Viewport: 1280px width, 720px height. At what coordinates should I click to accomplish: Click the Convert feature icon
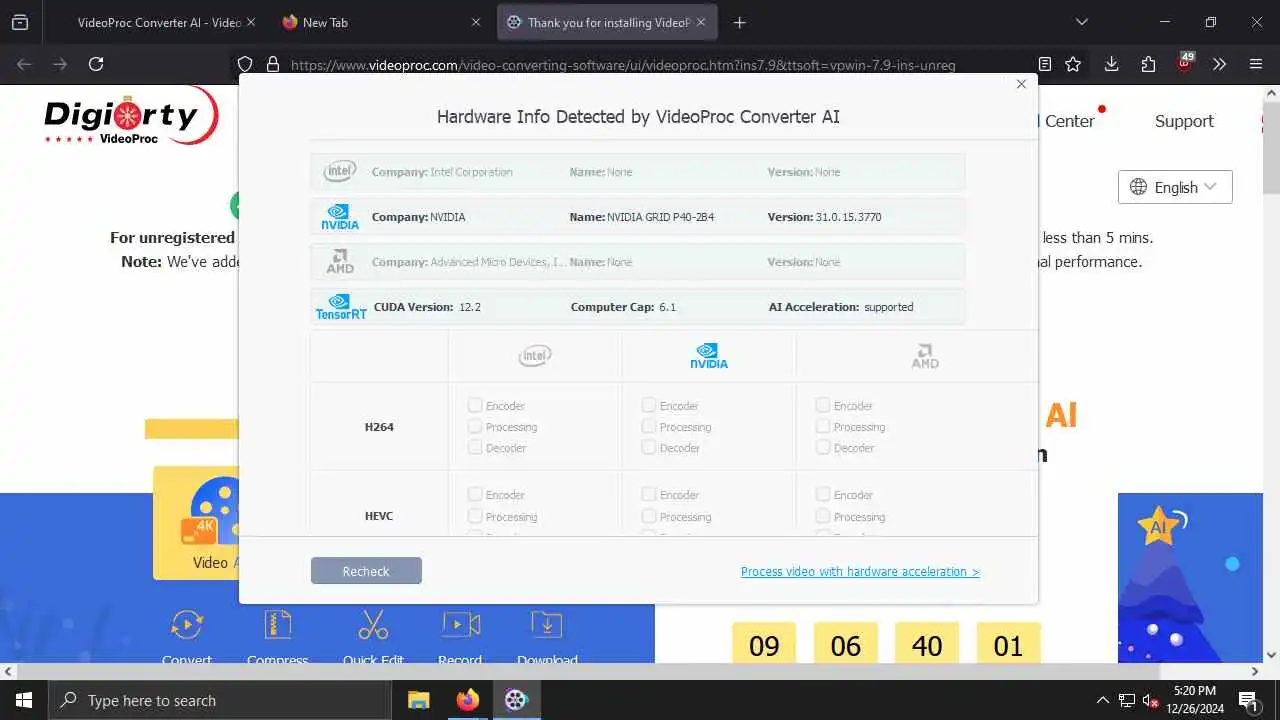point(187,625)
